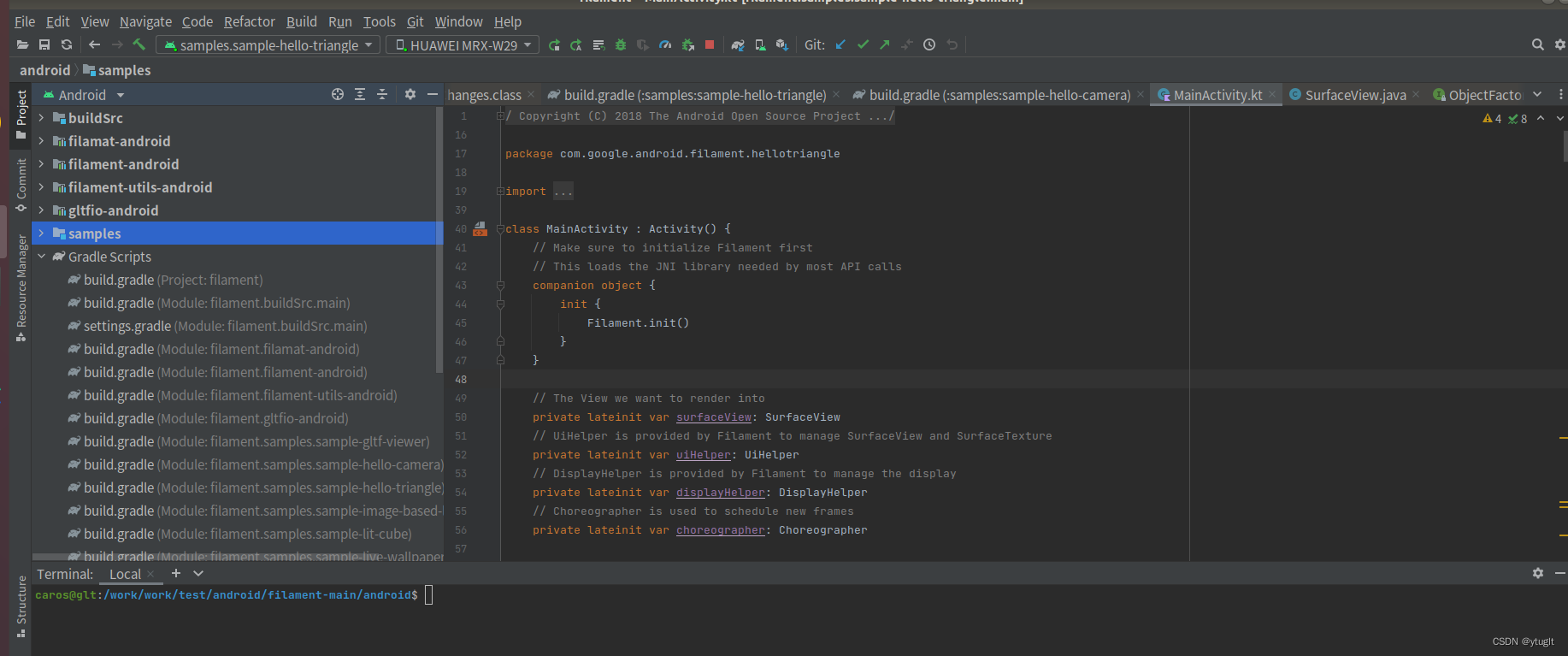
Task: Open the Profiler gauge icon
Action: (665, 44)
